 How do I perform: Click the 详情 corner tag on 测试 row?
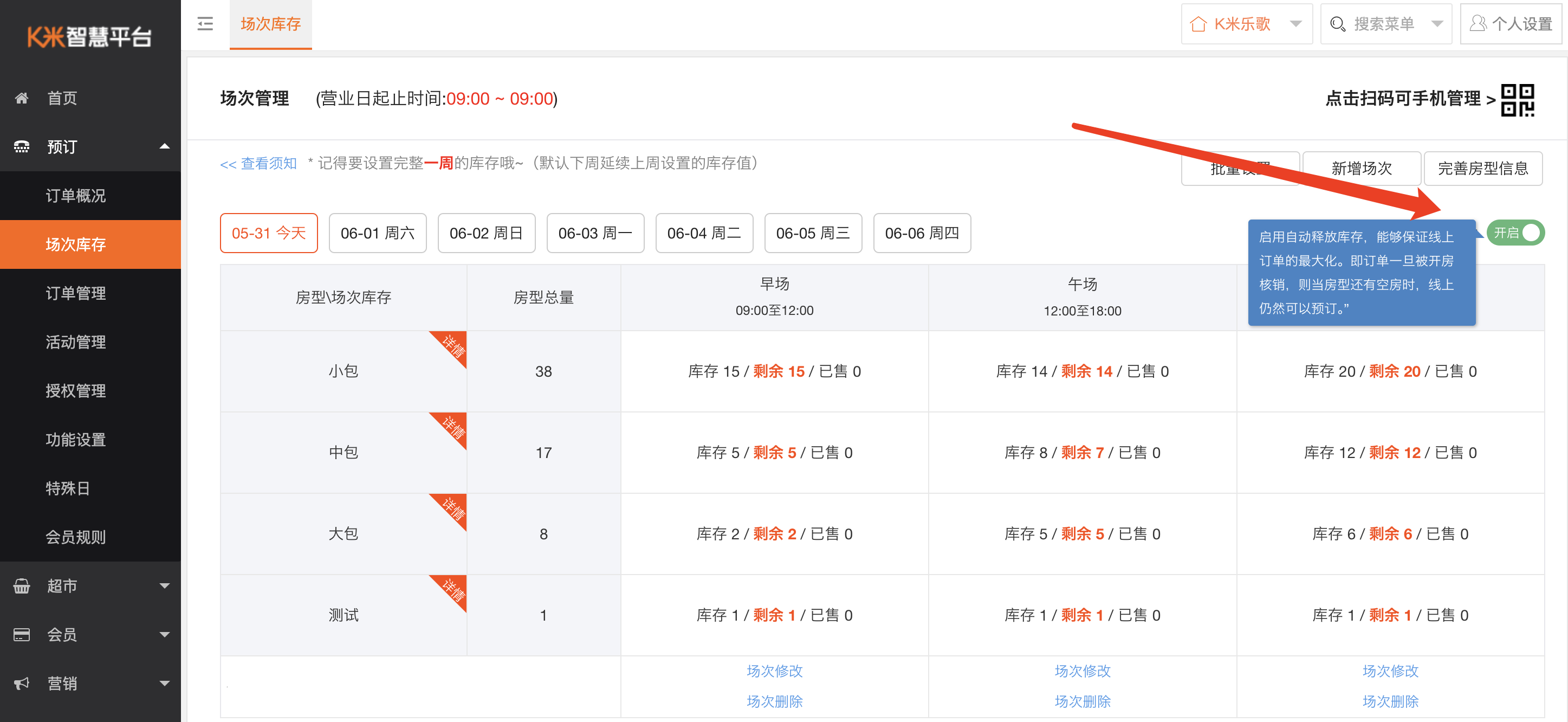pyautogui.click(x=452, y=589)
